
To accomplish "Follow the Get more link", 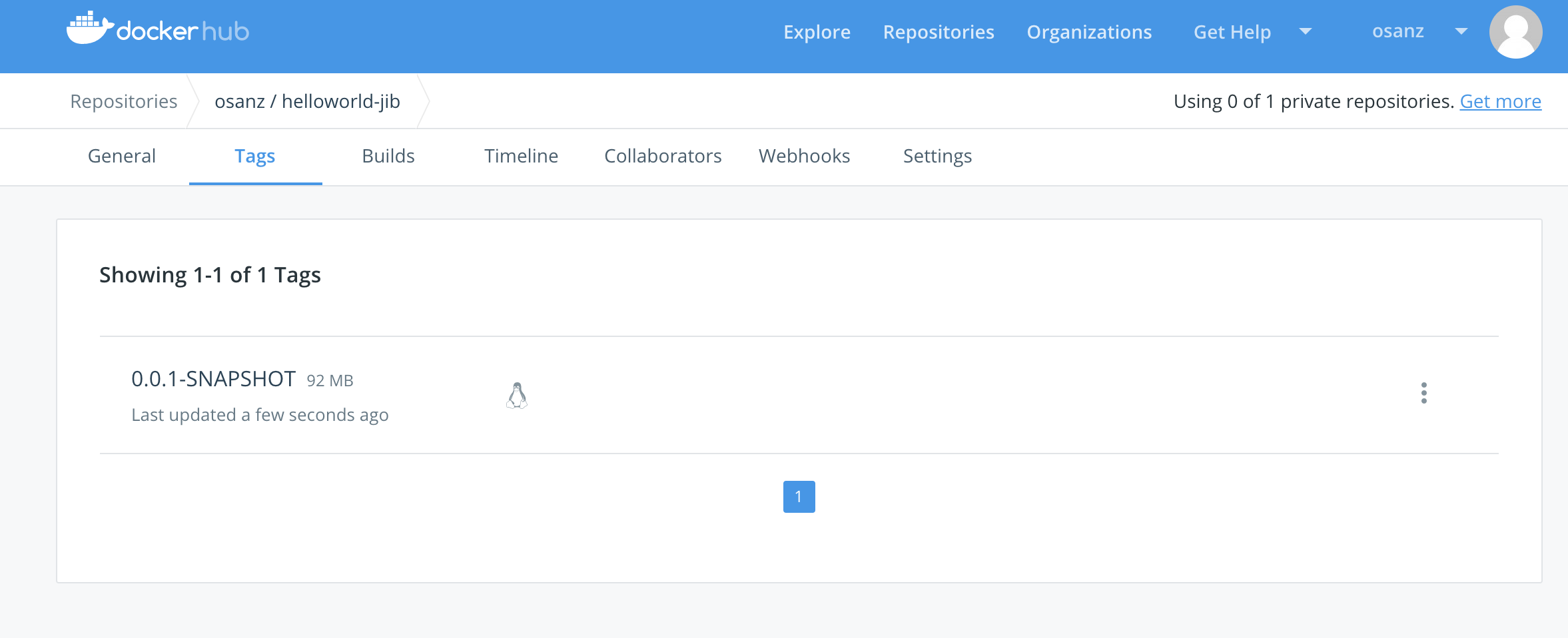I will pos(1501,101).
